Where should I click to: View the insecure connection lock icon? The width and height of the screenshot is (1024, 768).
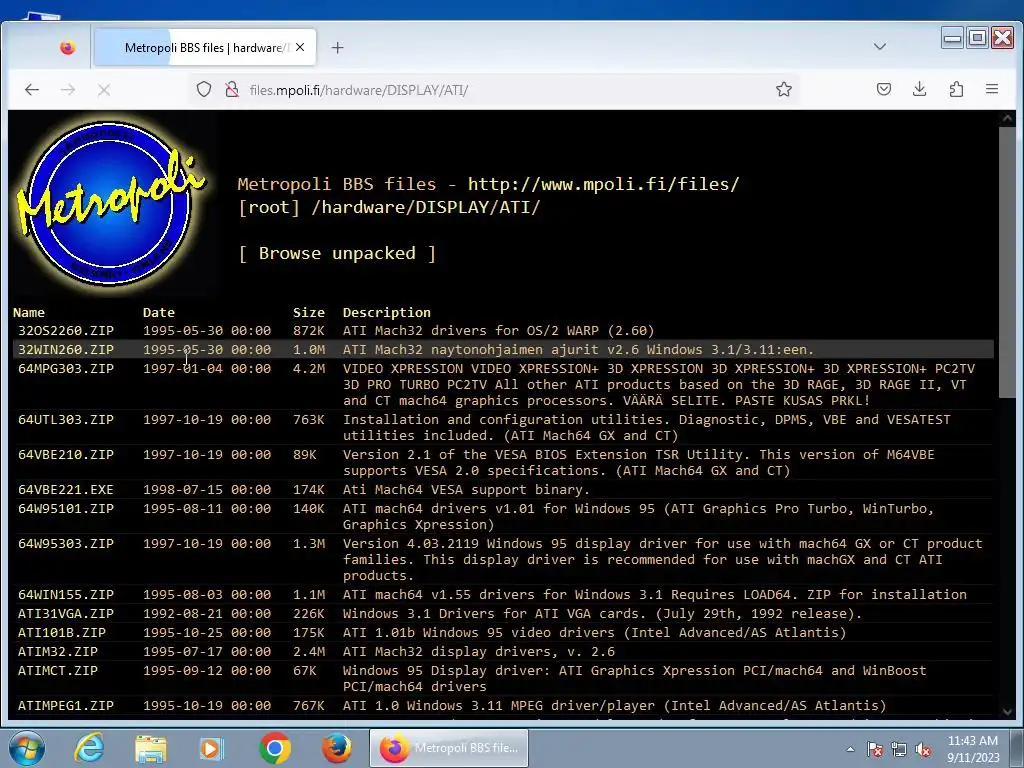pos(232,89)
